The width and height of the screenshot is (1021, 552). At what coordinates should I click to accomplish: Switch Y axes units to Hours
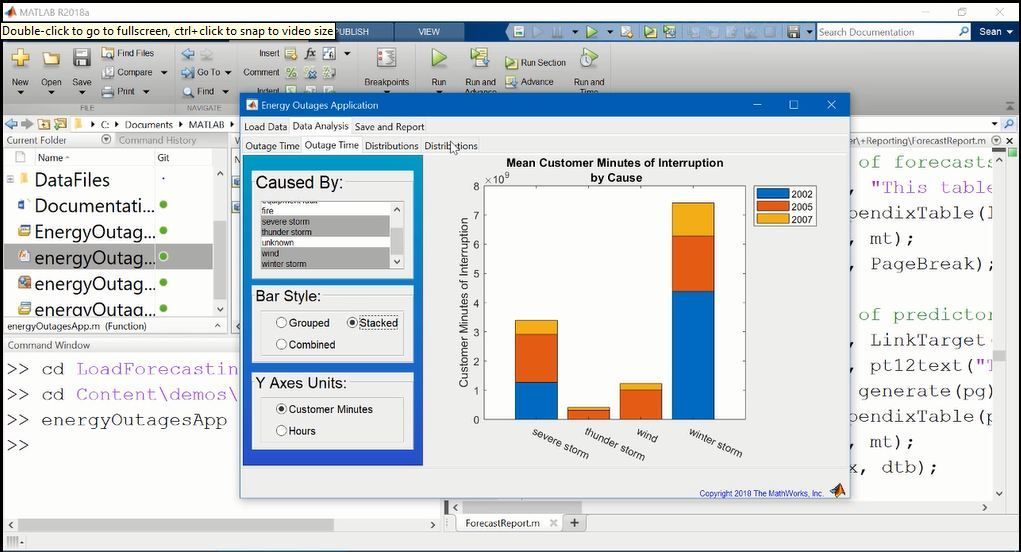282,431
